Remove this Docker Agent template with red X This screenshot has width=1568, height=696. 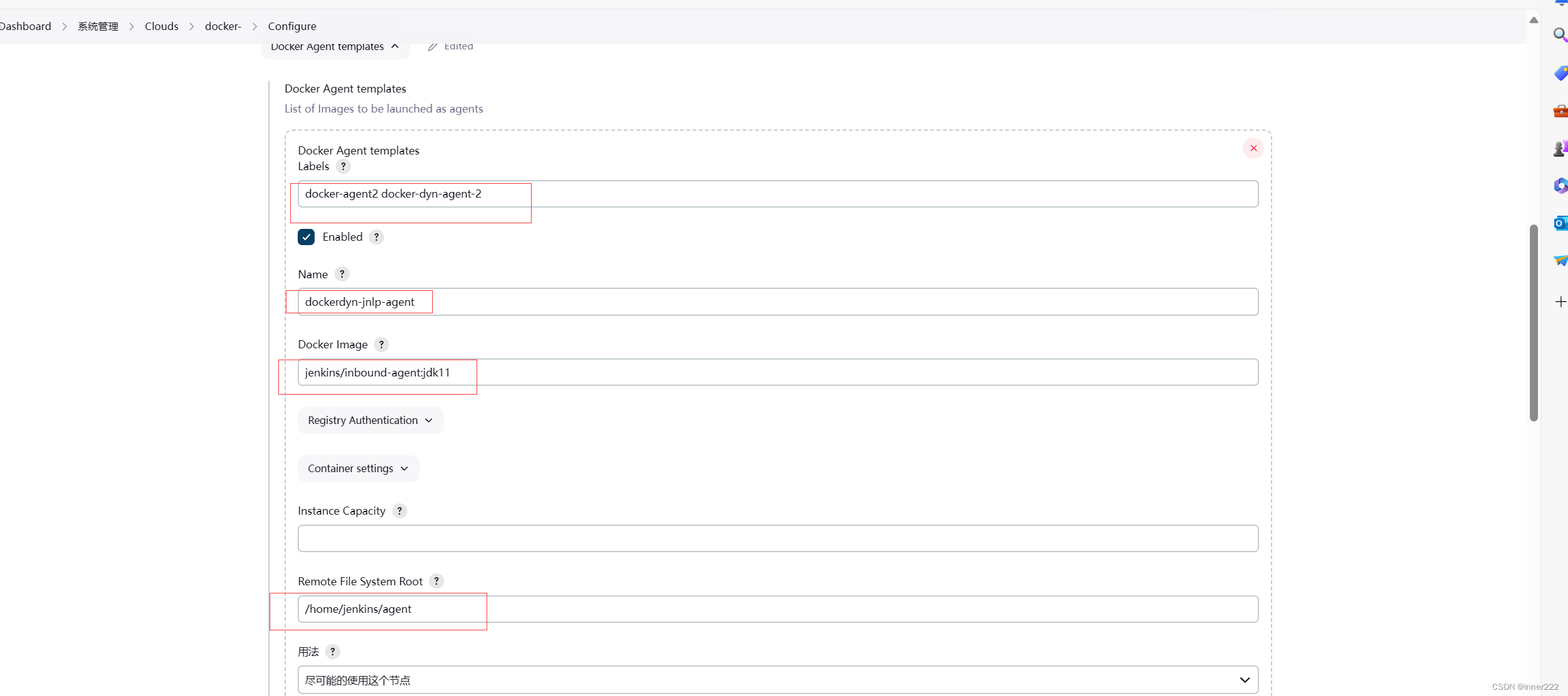tap(1253, 148)
